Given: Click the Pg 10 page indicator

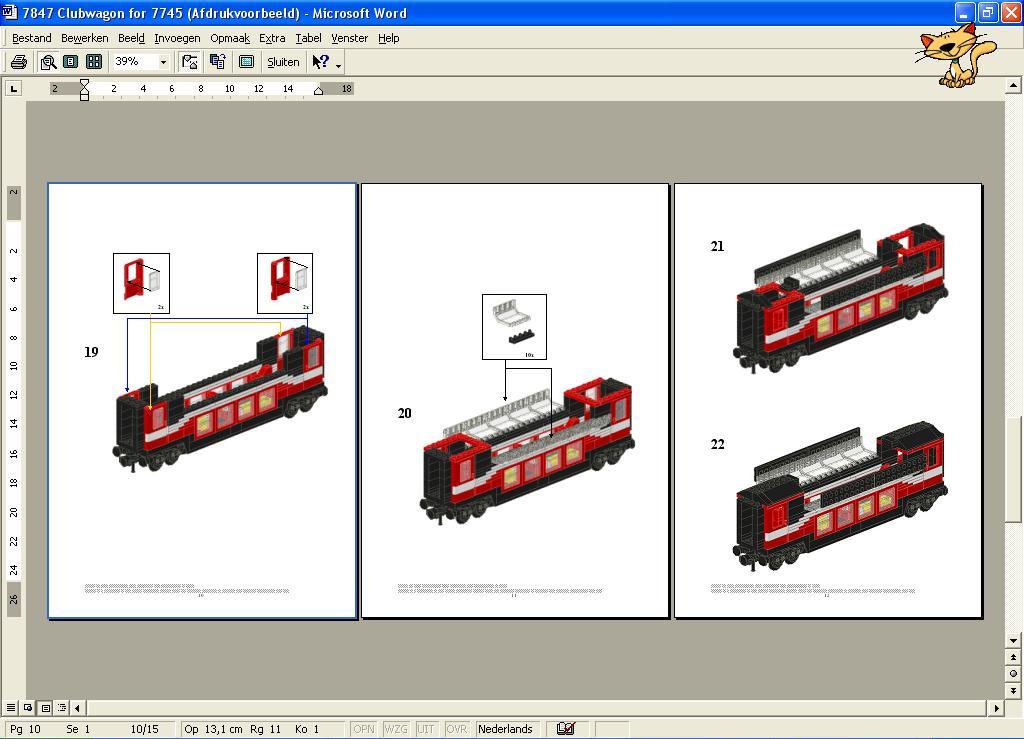Looking at the screenshot, I should (x=25, y=729).
